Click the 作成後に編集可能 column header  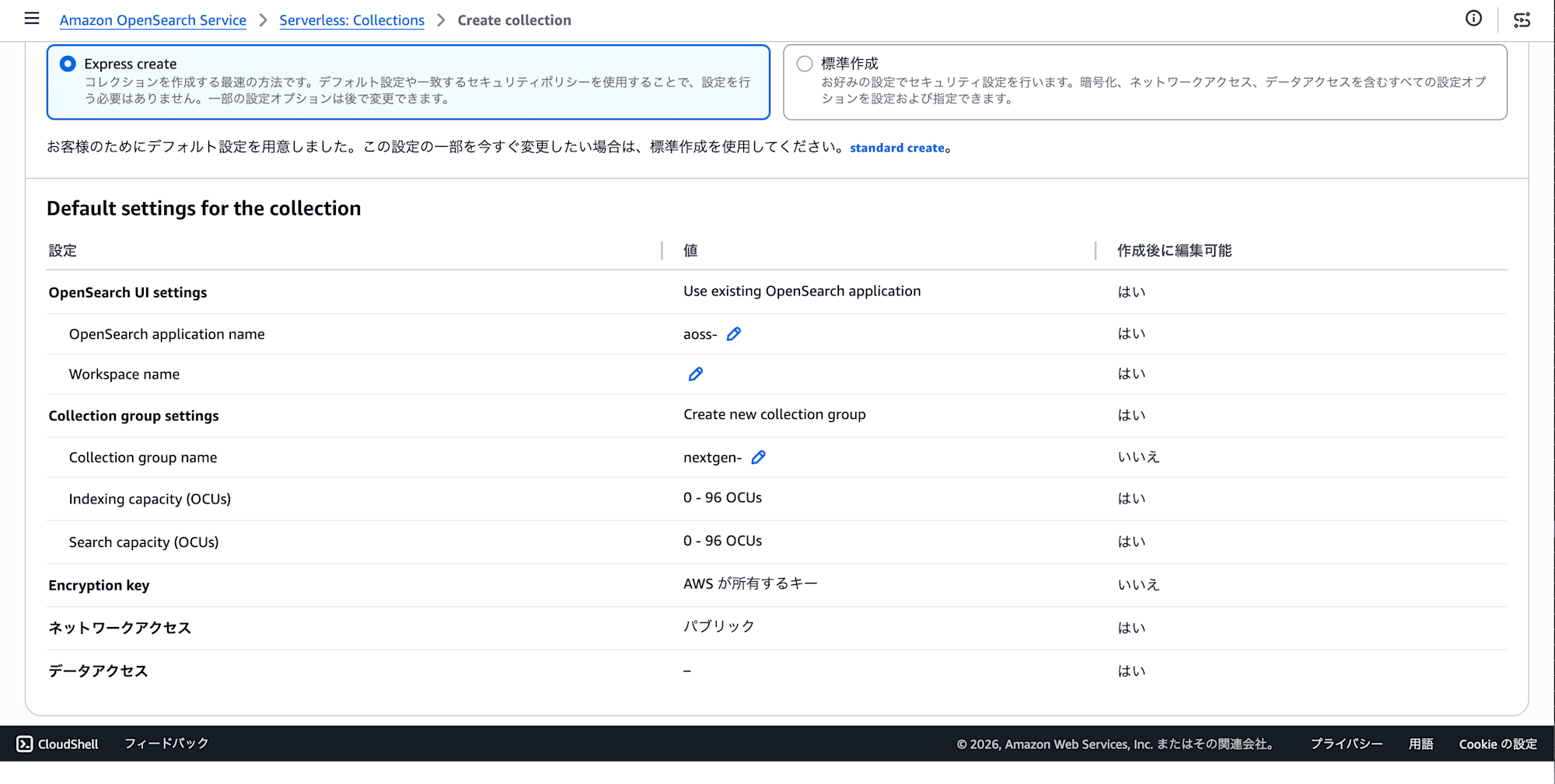[x=1174, y=250]
